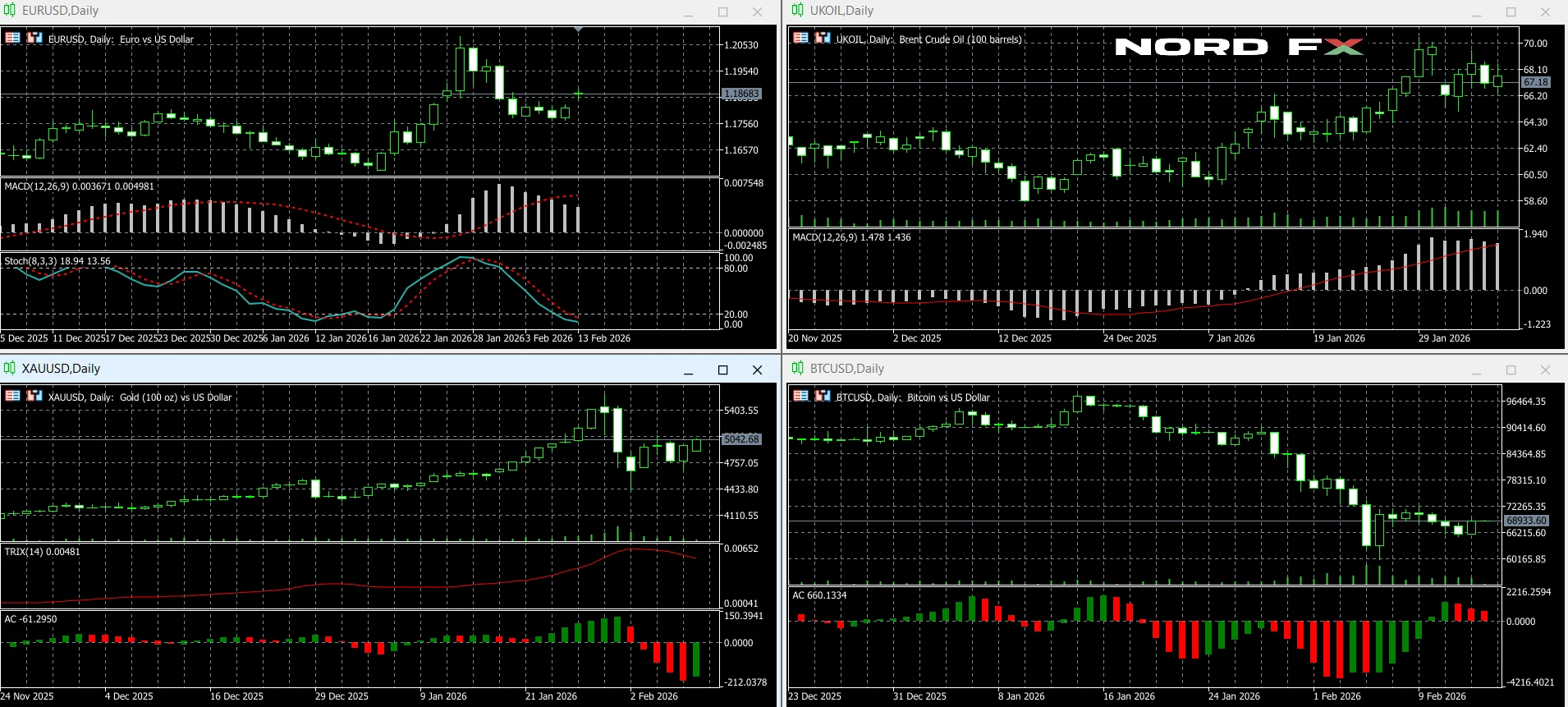Maximize the UKOIL,Daily chart window
1568x707 pixels.
point(1511,11)
